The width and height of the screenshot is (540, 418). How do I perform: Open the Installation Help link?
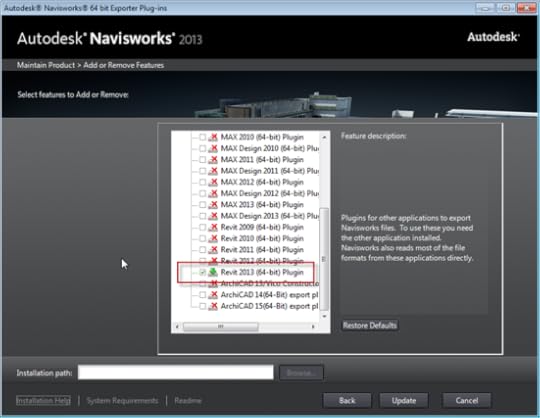[43, 400]
